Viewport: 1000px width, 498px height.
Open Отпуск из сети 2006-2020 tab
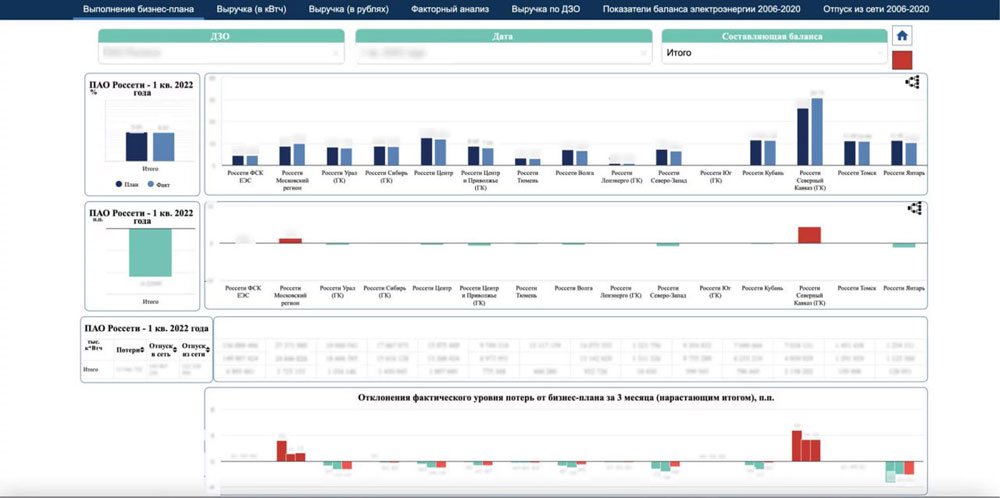point(875,8)
